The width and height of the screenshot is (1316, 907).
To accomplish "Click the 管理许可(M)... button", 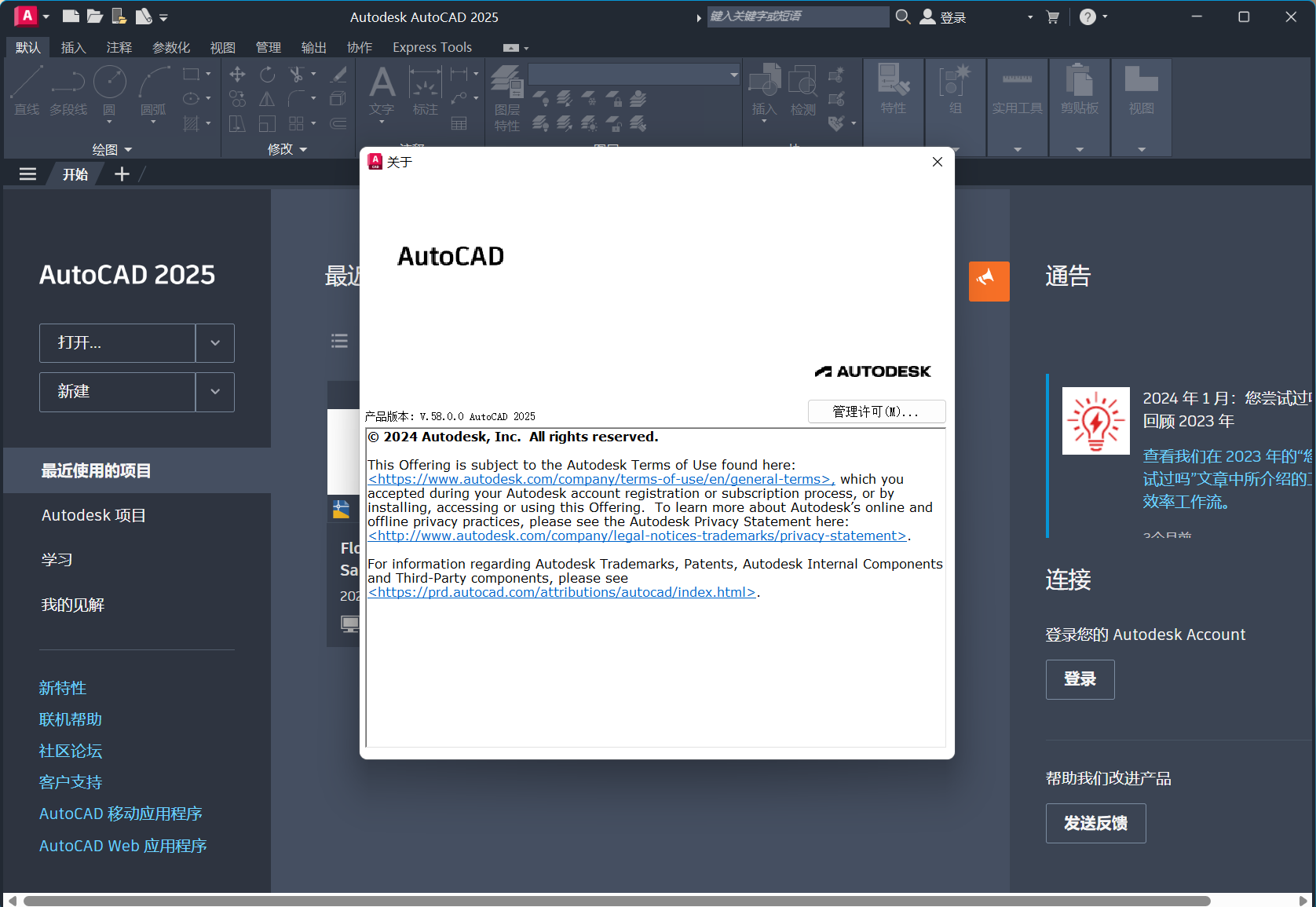I will pos(876,411).
